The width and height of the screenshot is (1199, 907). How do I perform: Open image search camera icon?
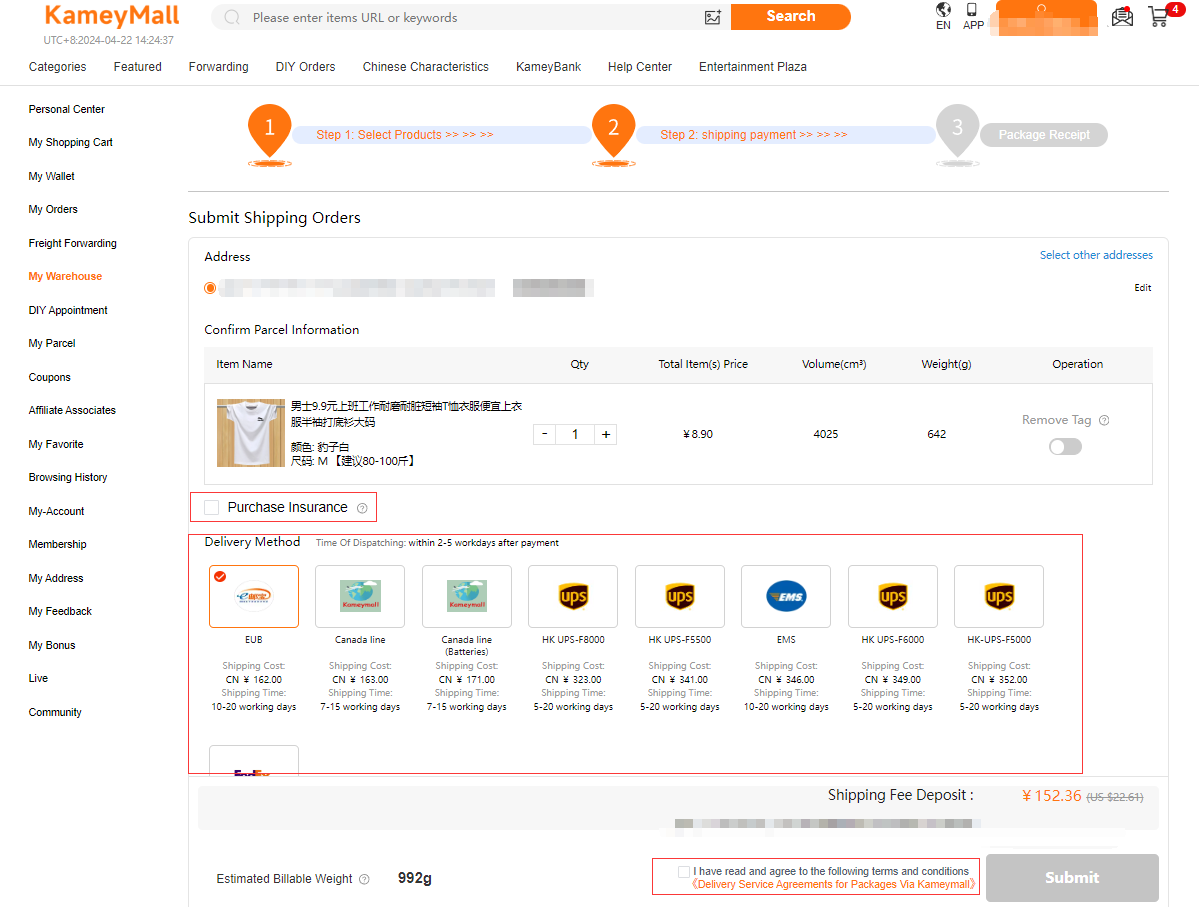coord(713,18)
